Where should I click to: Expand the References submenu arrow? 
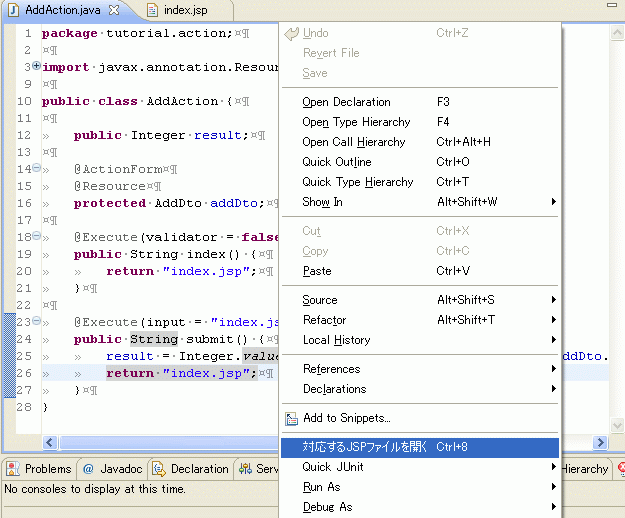[554, 369]
